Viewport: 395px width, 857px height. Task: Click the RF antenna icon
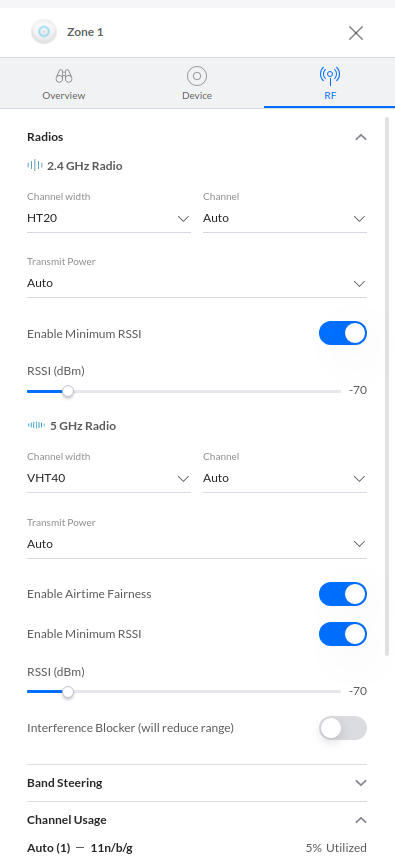pyautogui.click(x=329, y=75)
